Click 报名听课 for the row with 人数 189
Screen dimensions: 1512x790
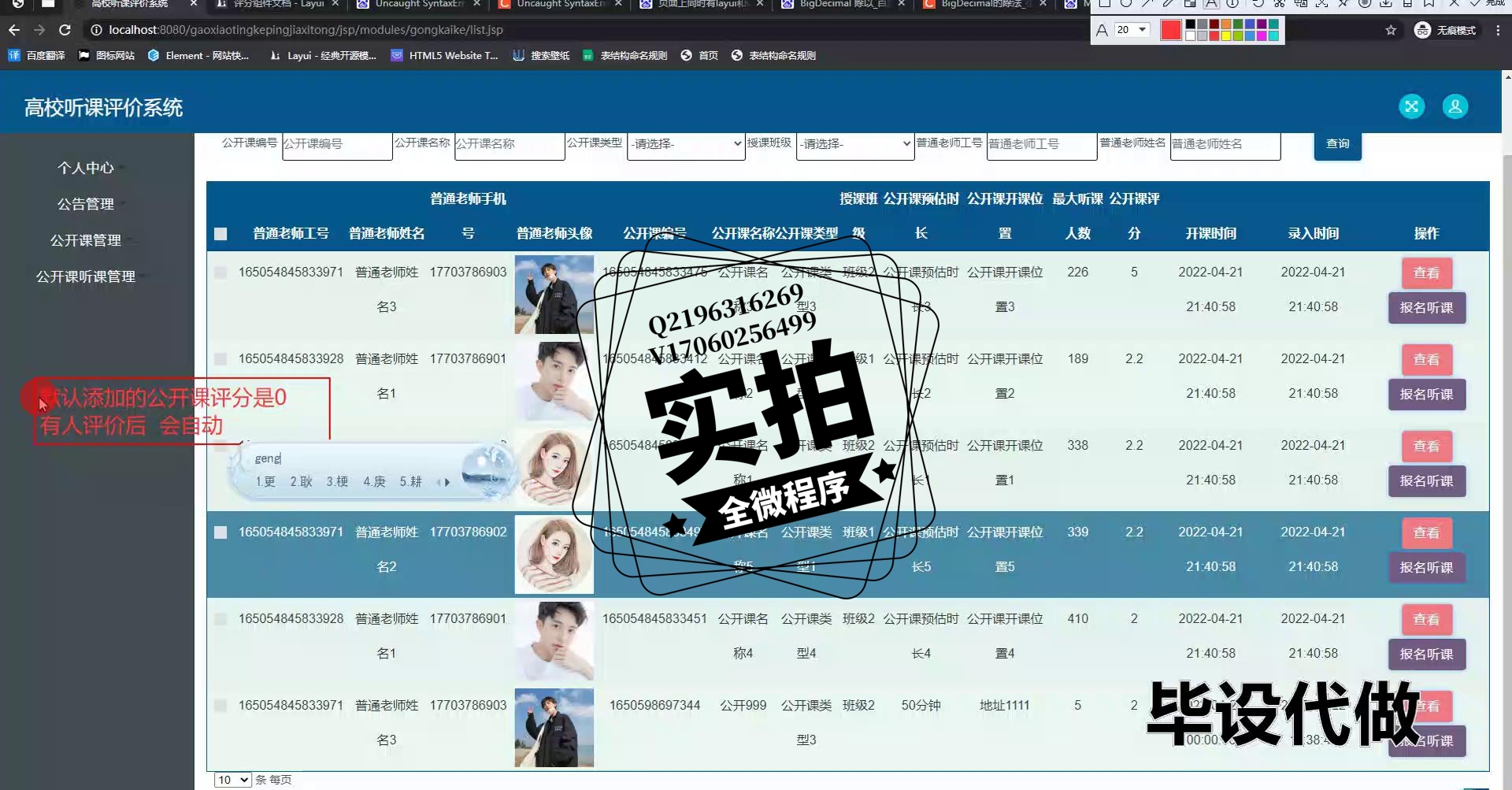1426,395
